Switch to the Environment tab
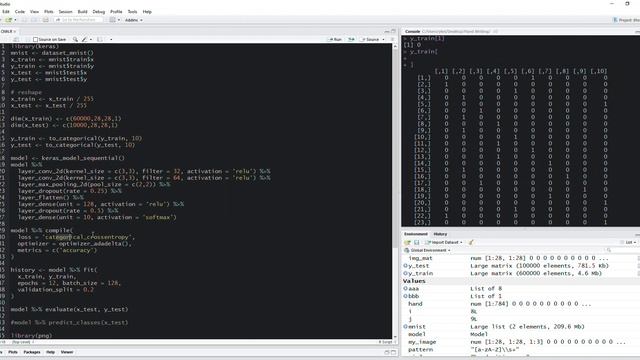This screenshot has width=640, height=360. click(x=416, y=234)
